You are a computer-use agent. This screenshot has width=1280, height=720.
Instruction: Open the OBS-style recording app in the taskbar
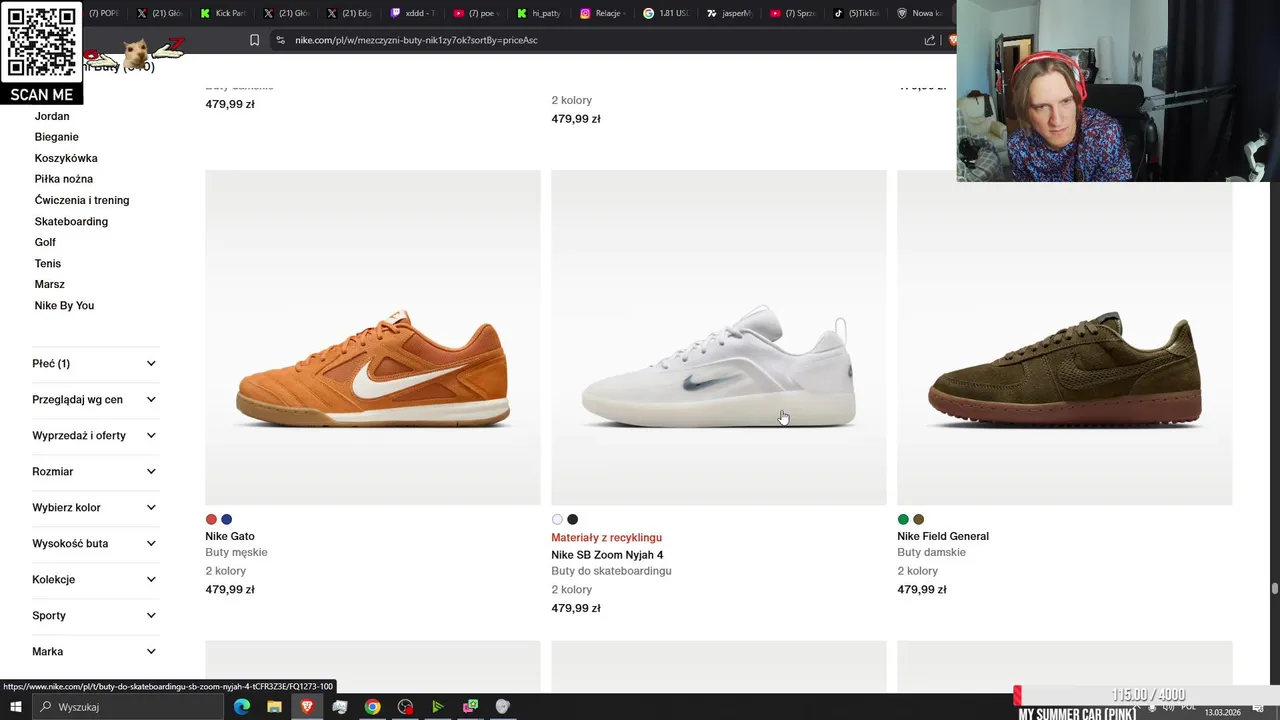(x=405, y=707)
